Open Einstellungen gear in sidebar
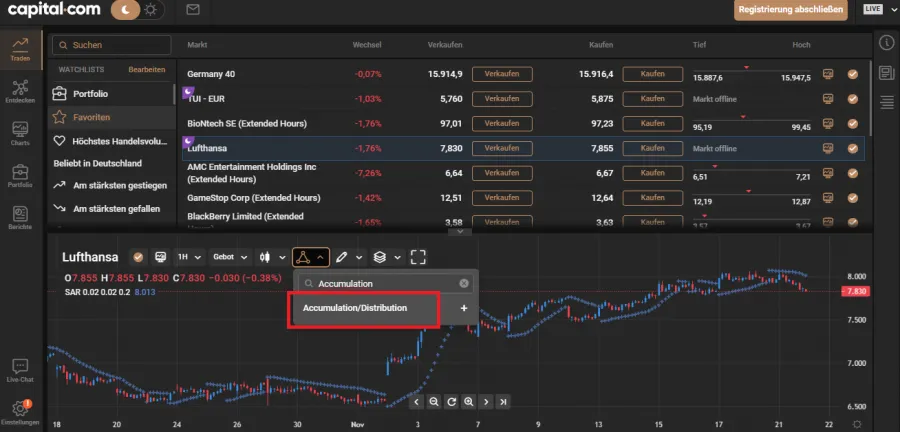900x432 pixels. [21, 412]
